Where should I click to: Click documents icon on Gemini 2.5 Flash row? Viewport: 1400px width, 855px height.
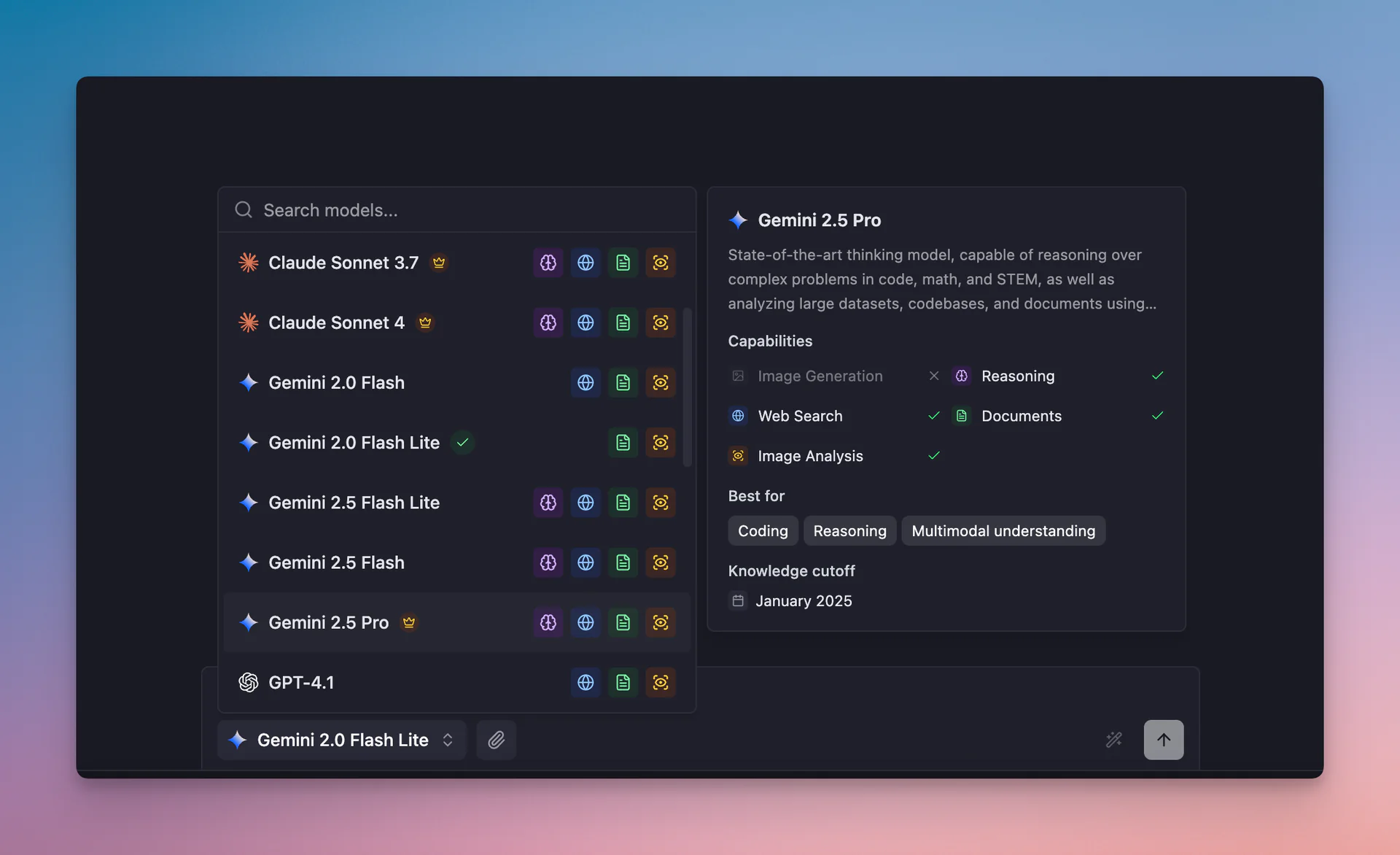623,562
